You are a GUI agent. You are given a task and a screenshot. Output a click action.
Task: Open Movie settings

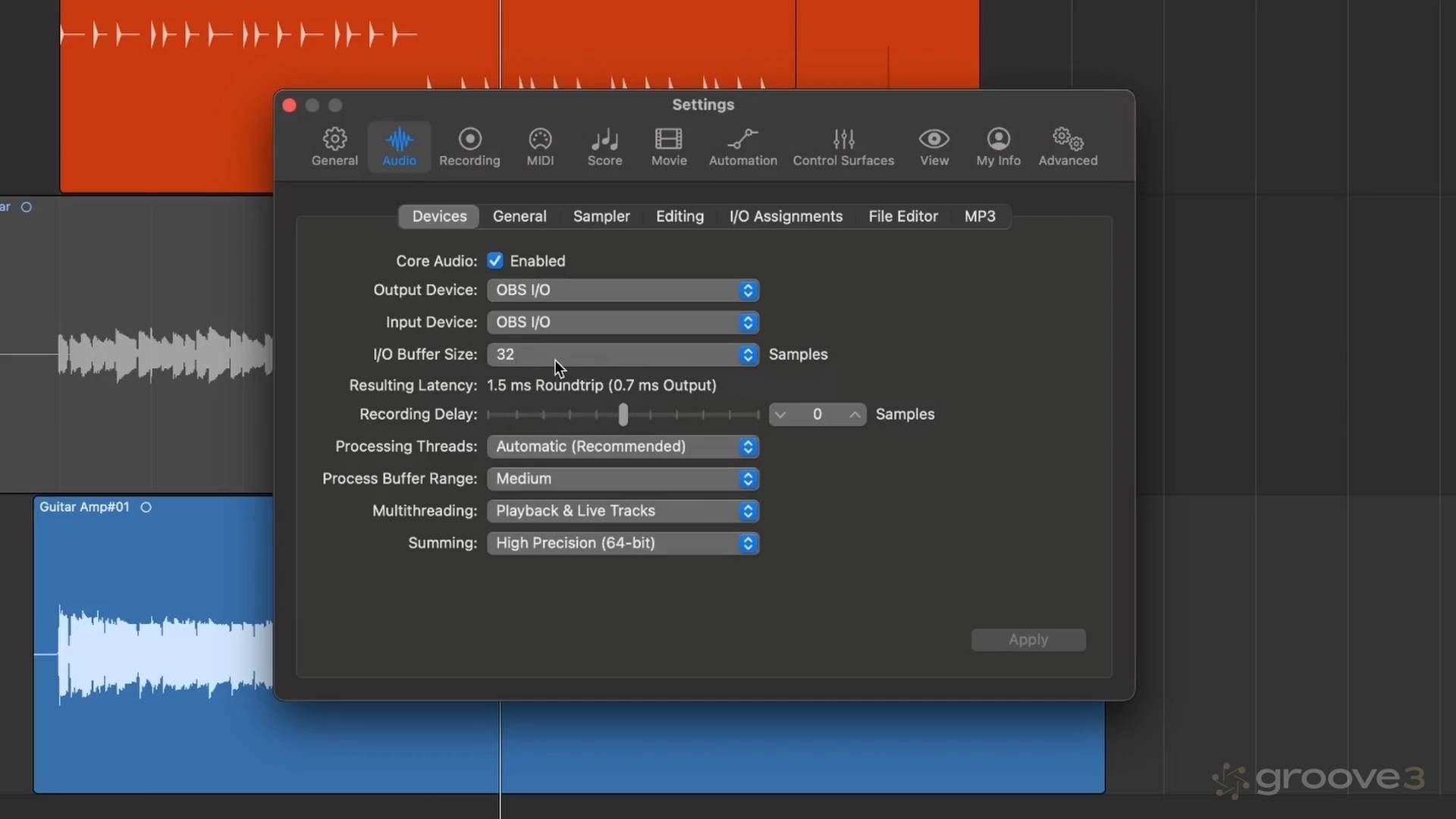click(x=668, y=146)
